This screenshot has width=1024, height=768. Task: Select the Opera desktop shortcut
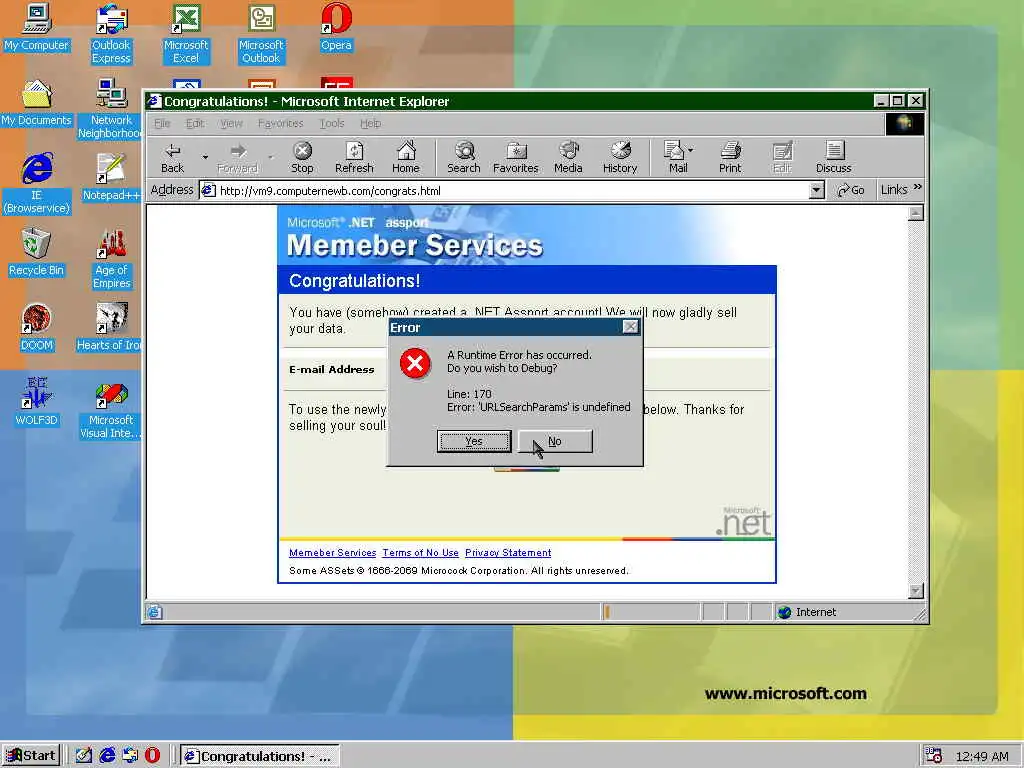tap(336, 27)
